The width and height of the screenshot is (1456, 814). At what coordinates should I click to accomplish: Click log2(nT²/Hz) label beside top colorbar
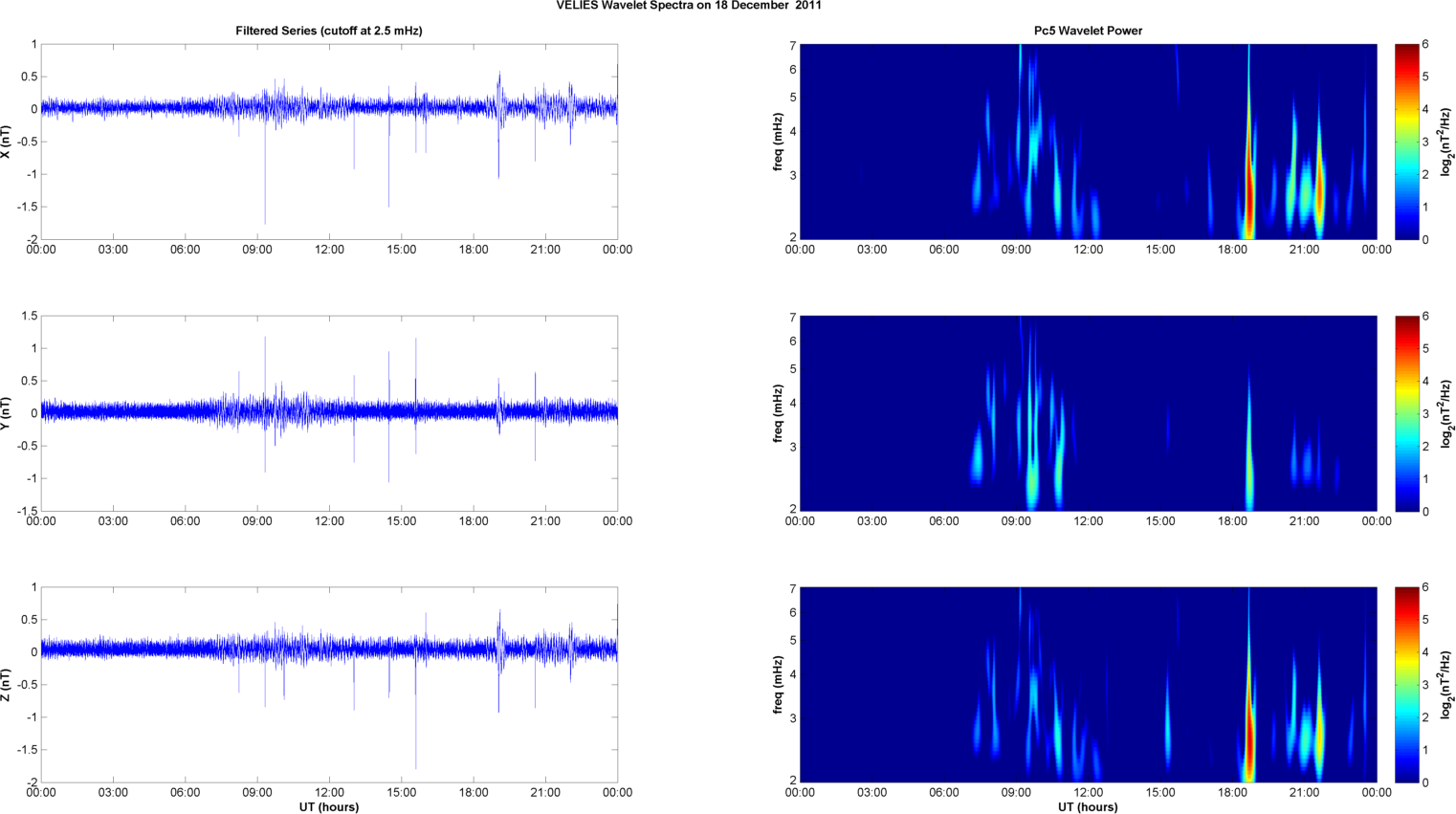click(x=1446, y=142)
